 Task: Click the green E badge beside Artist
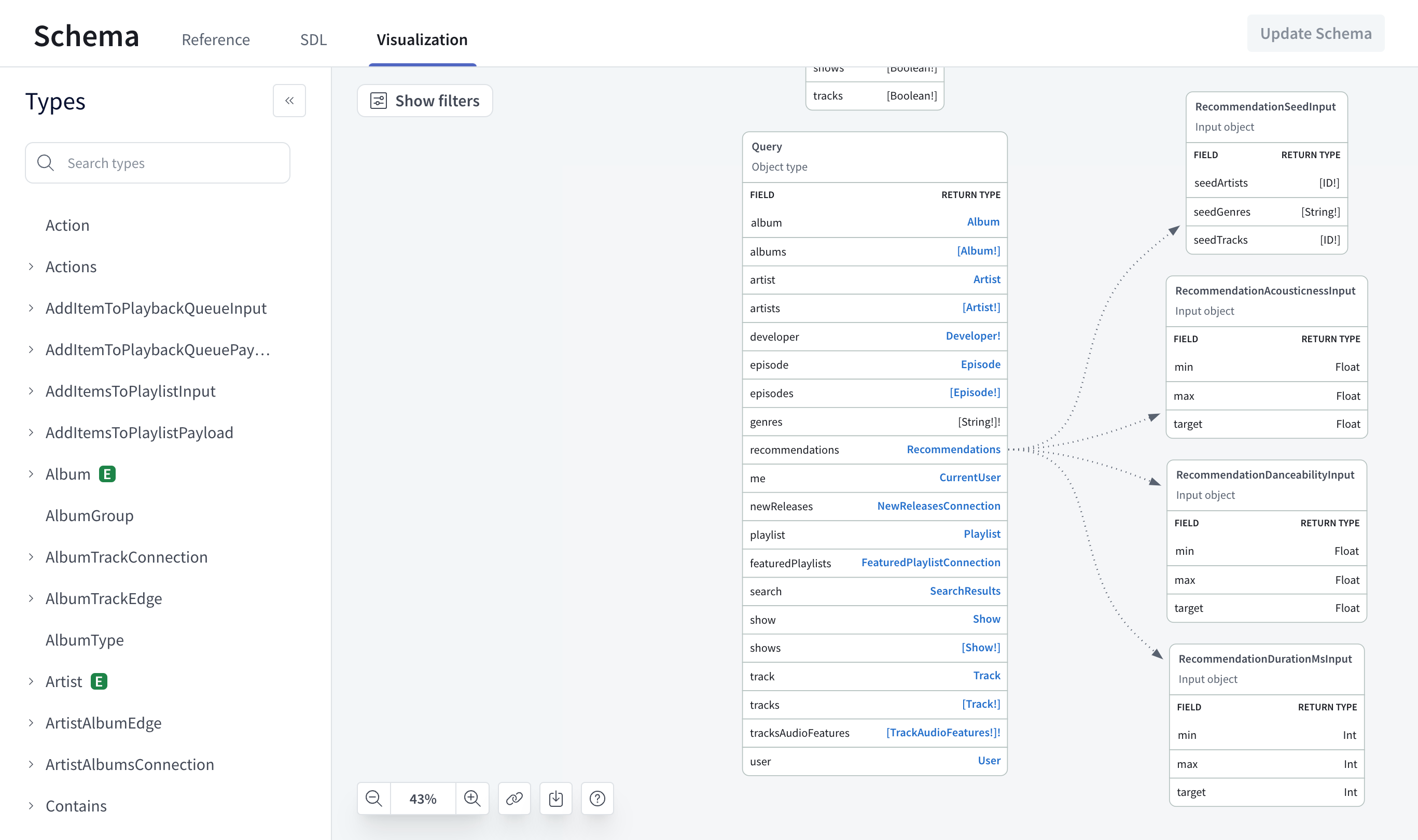(x=99, y=681)
